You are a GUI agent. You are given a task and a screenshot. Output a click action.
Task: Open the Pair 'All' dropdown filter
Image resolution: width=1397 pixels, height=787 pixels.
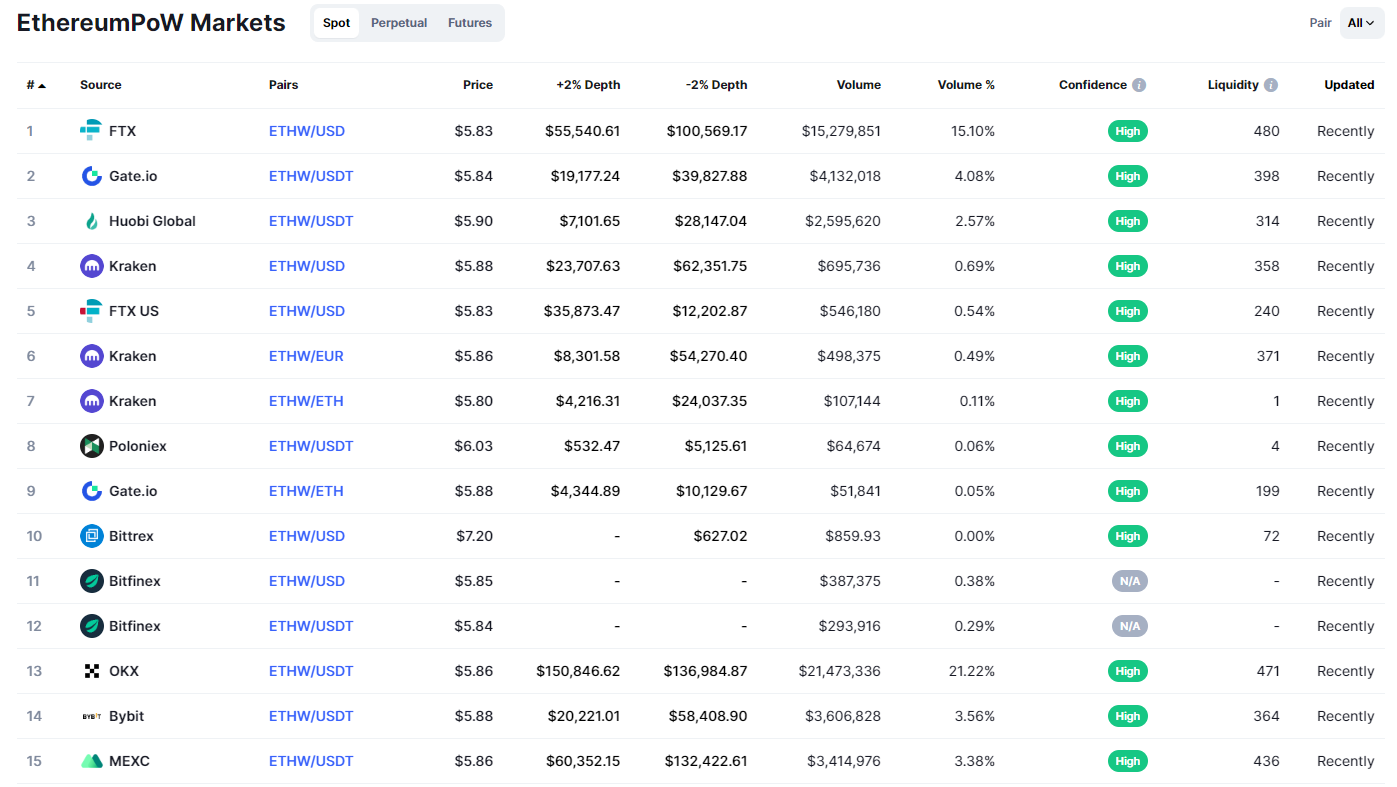pos(1361,23)
